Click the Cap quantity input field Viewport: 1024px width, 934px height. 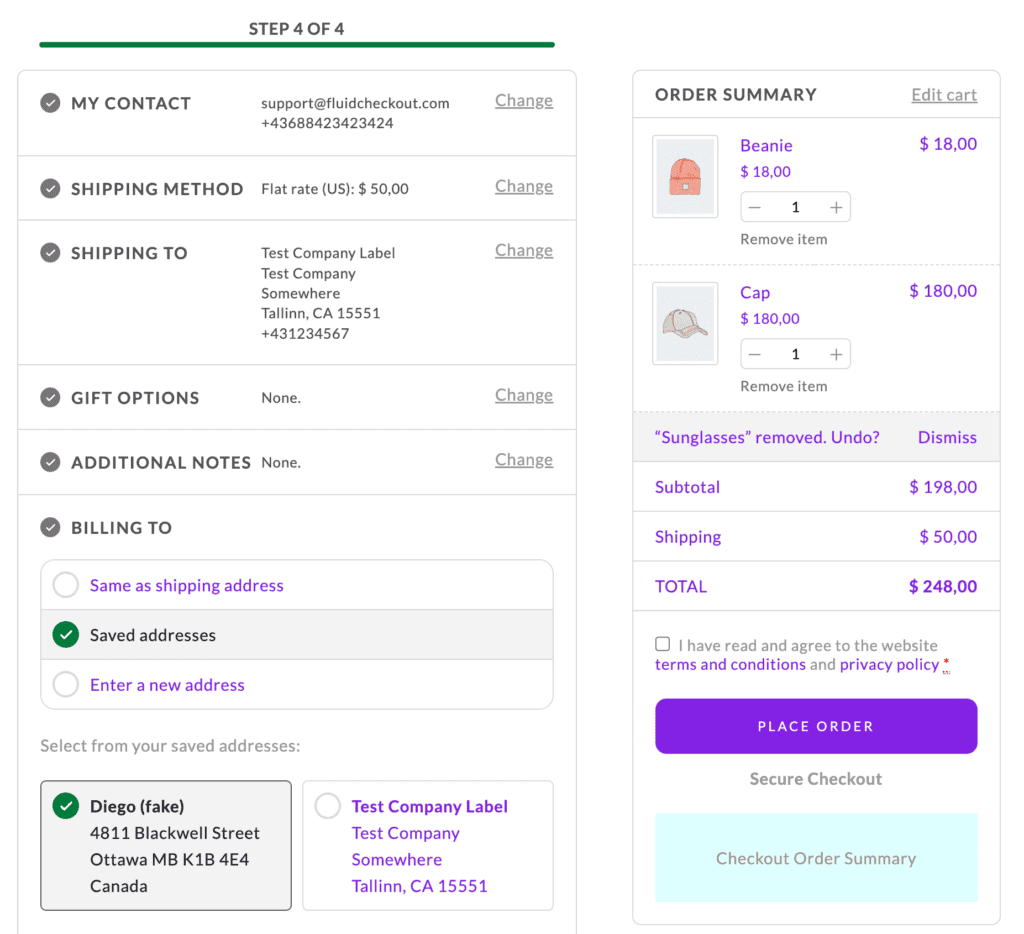point(795,355)
